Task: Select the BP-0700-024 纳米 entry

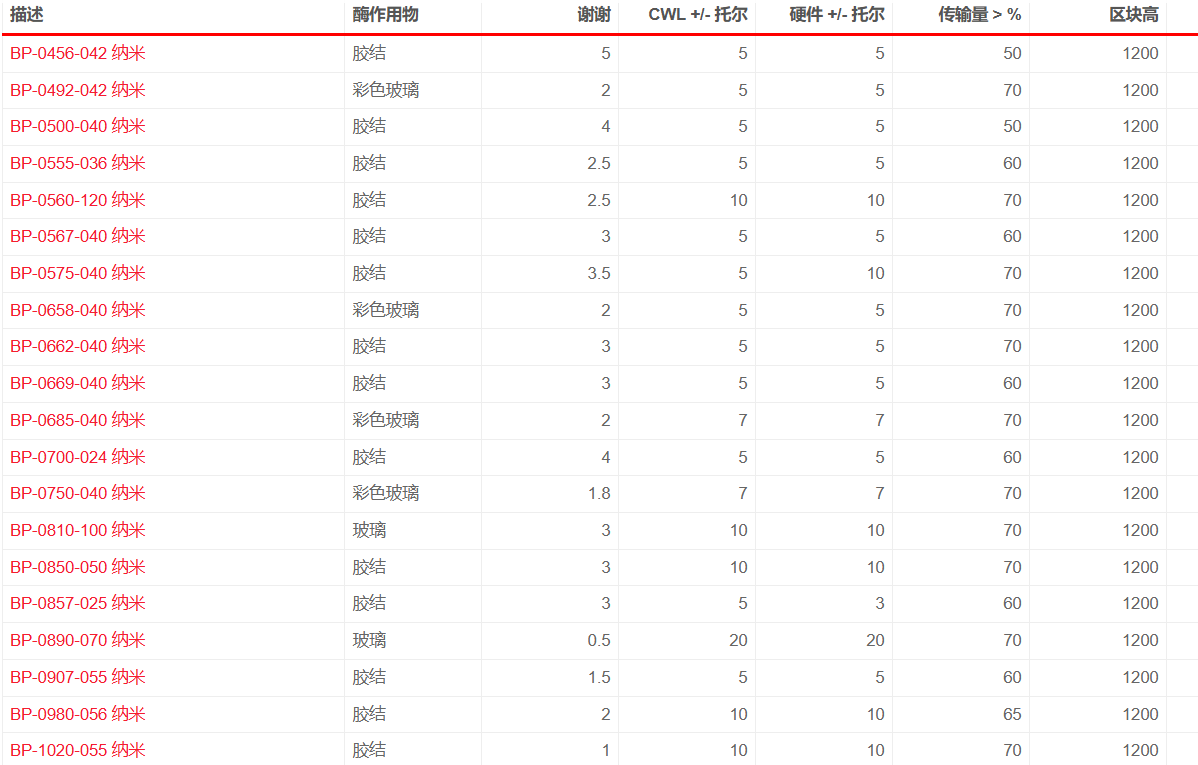Action: point(77,457)
